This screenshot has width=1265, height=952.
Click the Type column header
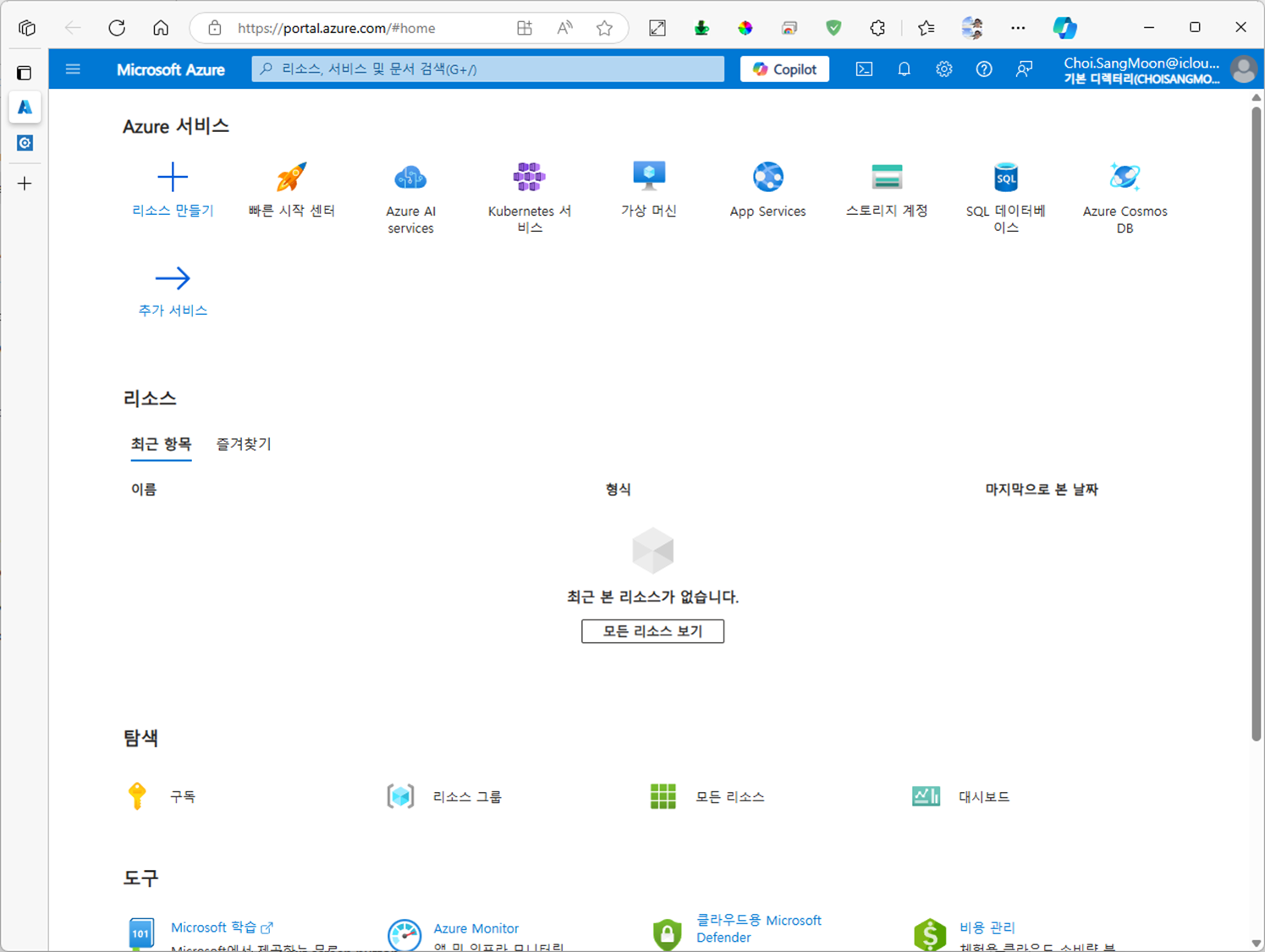[x=618, y=489]
